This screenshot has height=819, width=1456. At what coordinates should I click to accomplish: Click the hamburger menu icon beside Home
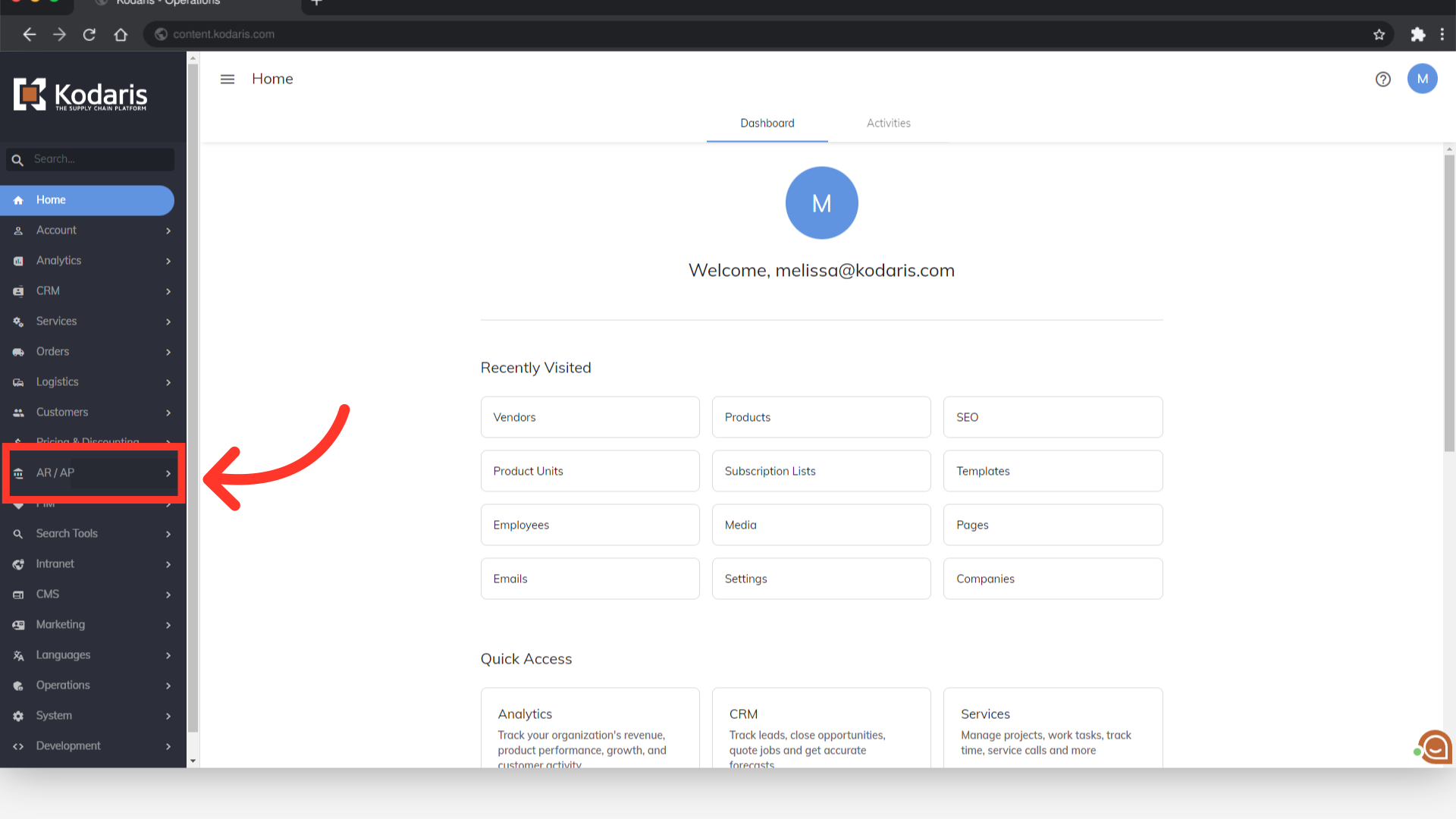pos(227,79)
